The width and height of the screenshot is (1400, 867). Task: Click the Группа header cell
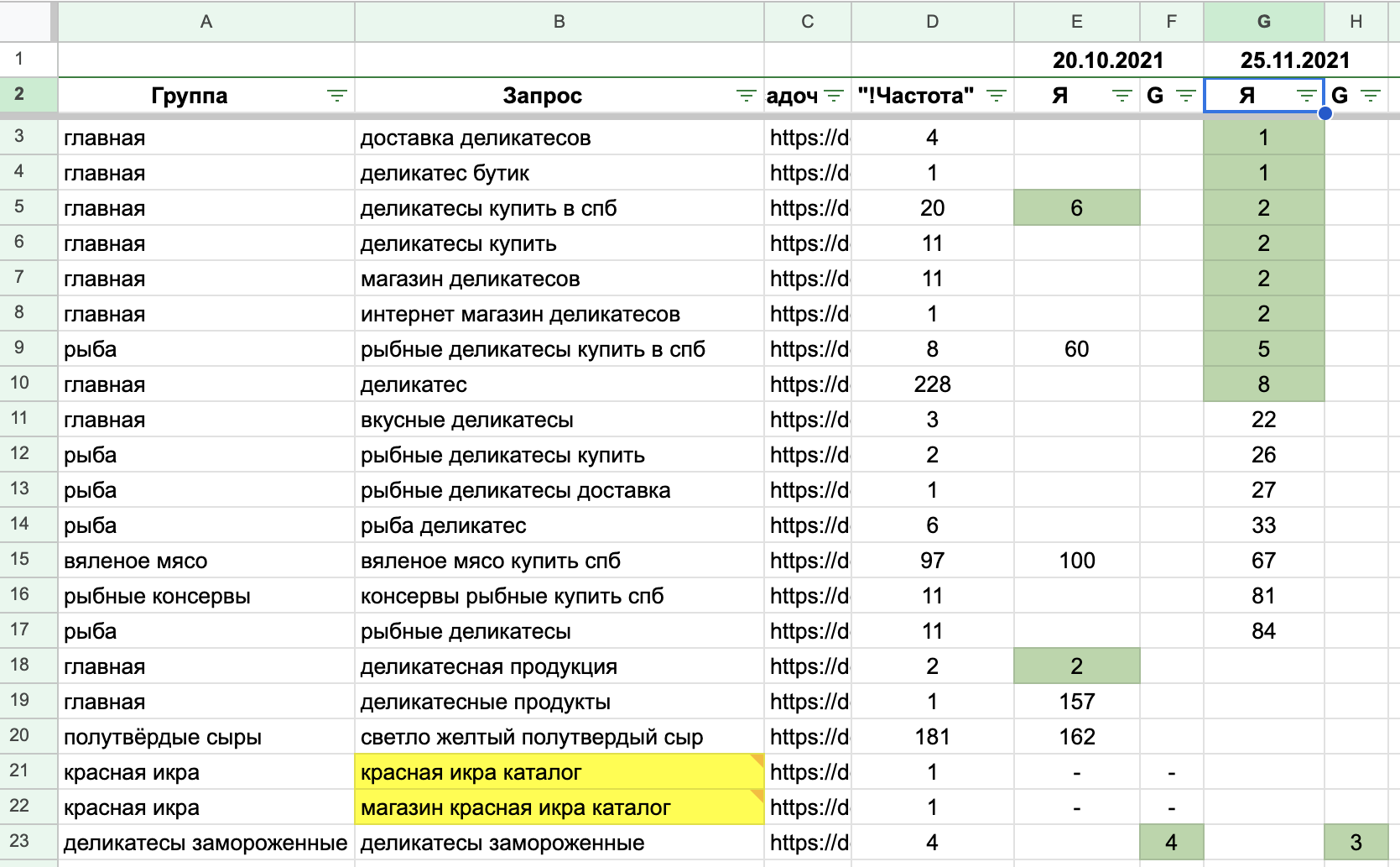point(206,96)
